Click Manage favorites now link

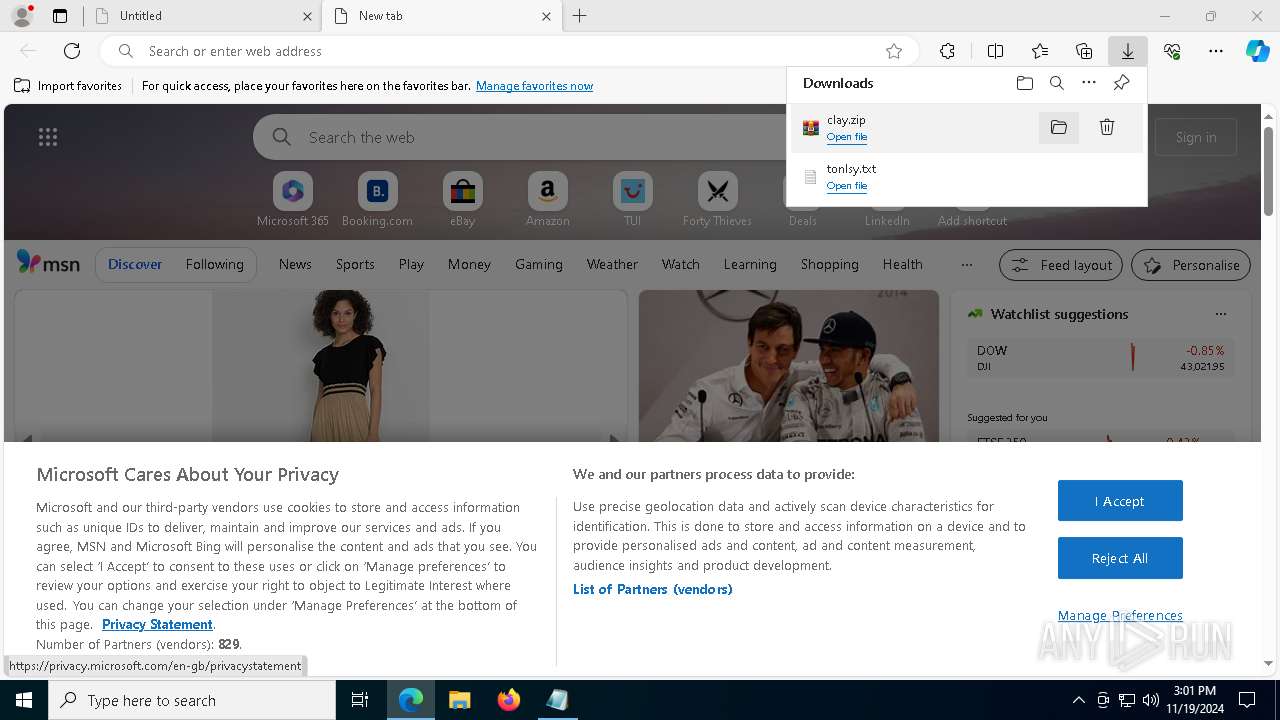534,86
